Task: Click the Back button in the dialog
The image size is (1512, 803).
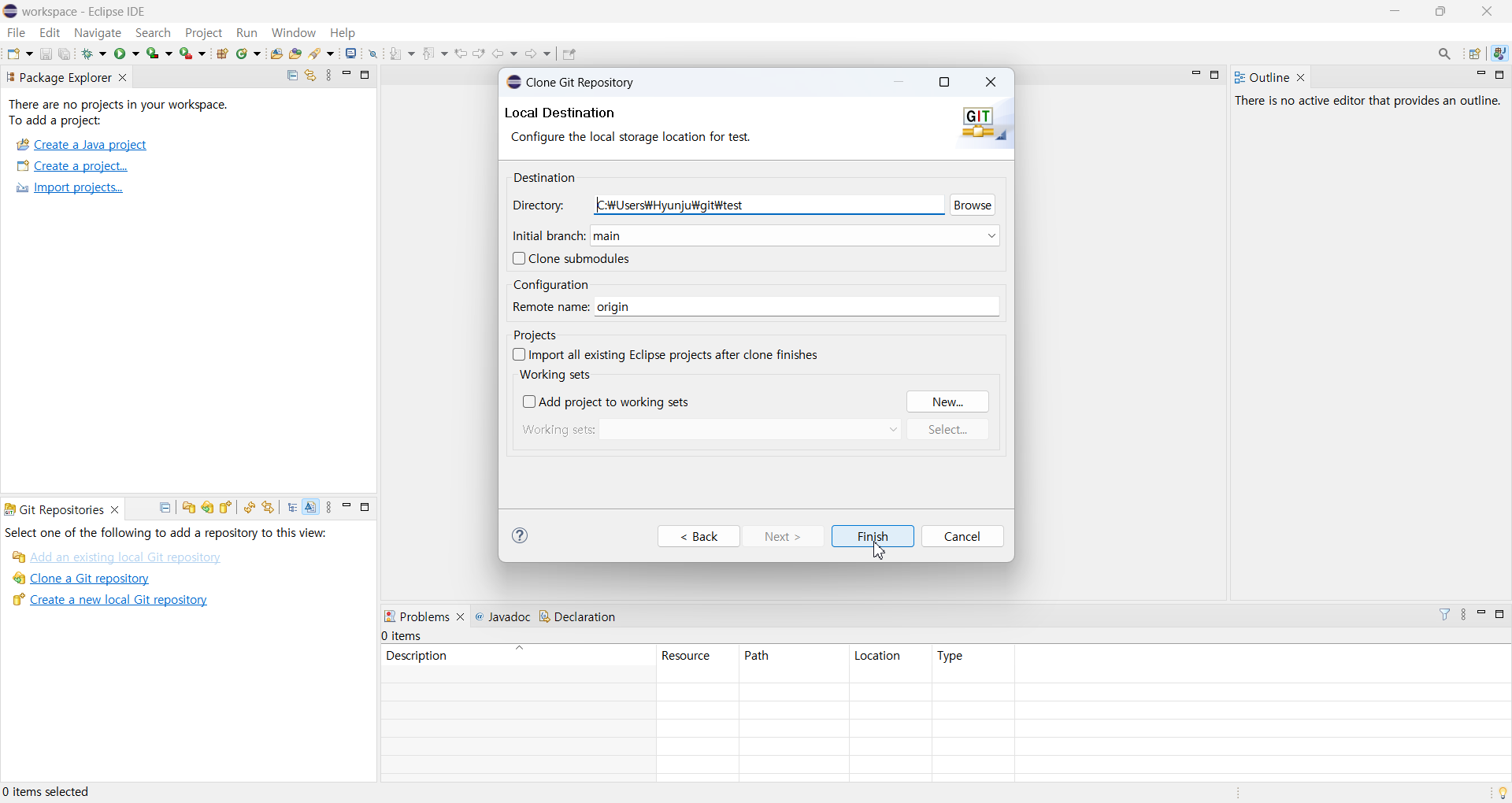Action: (x=699, y=536)
